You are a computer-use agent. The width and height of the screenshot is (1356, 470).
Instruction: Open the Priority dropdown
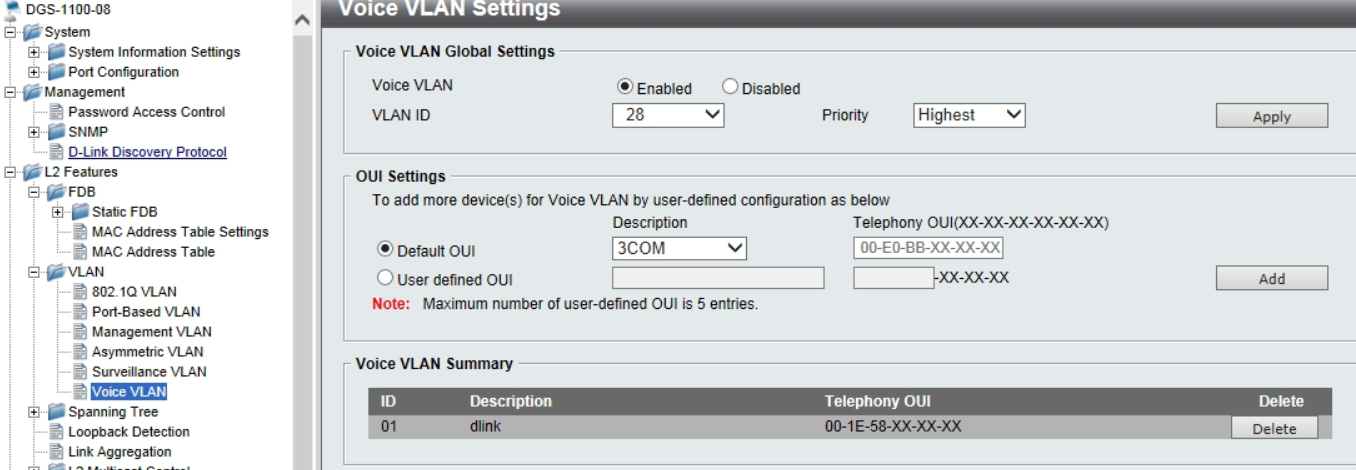tap(970, 116)
